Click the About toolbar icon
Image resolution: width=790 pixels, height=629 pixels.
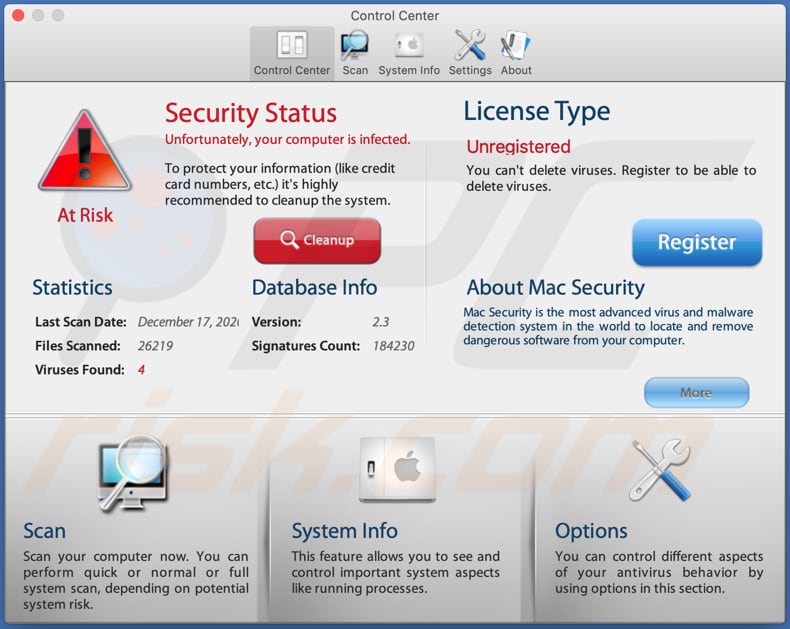[x=515, y=45]
